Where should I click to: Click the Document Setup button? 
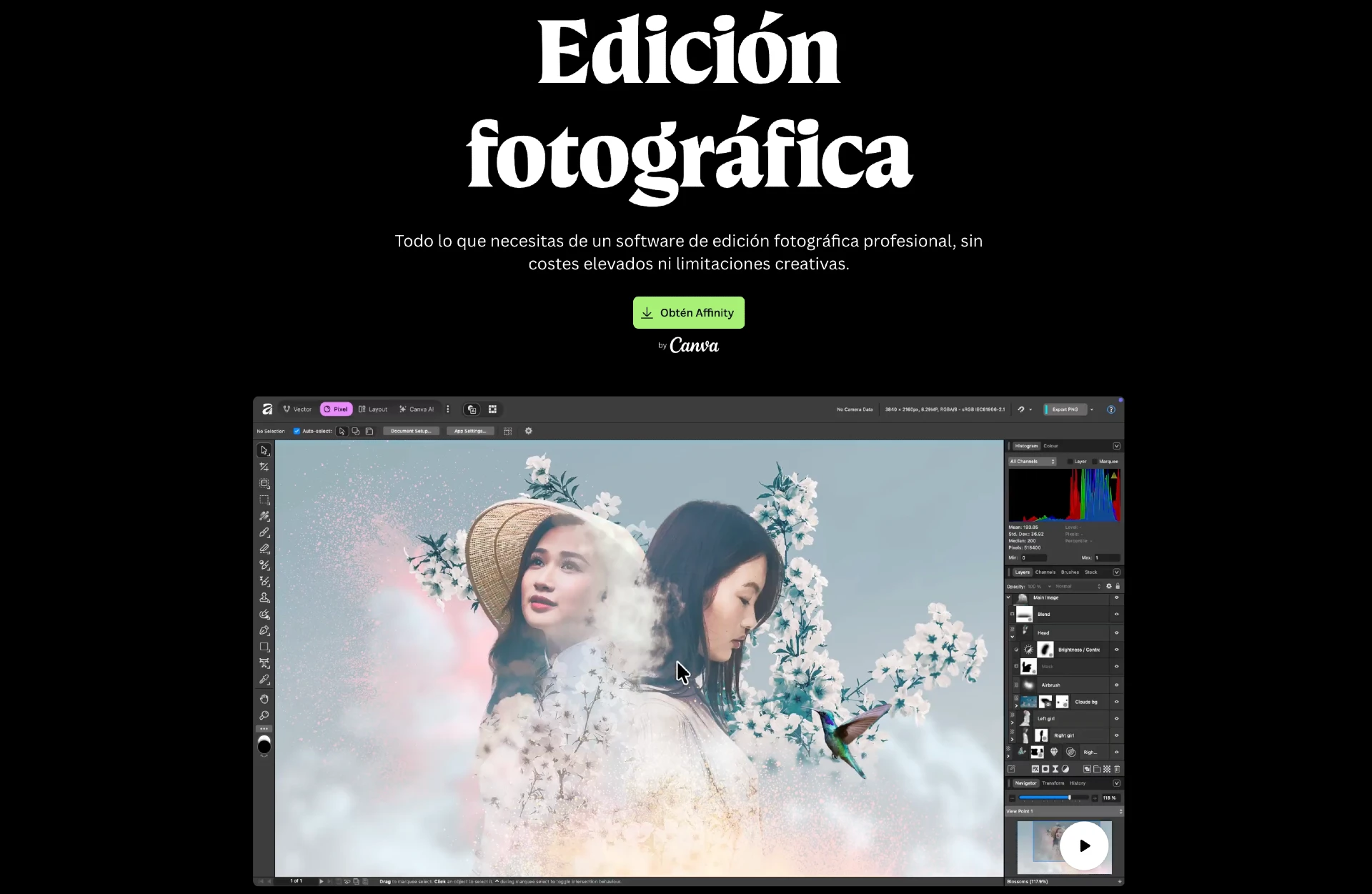point(411,431)
